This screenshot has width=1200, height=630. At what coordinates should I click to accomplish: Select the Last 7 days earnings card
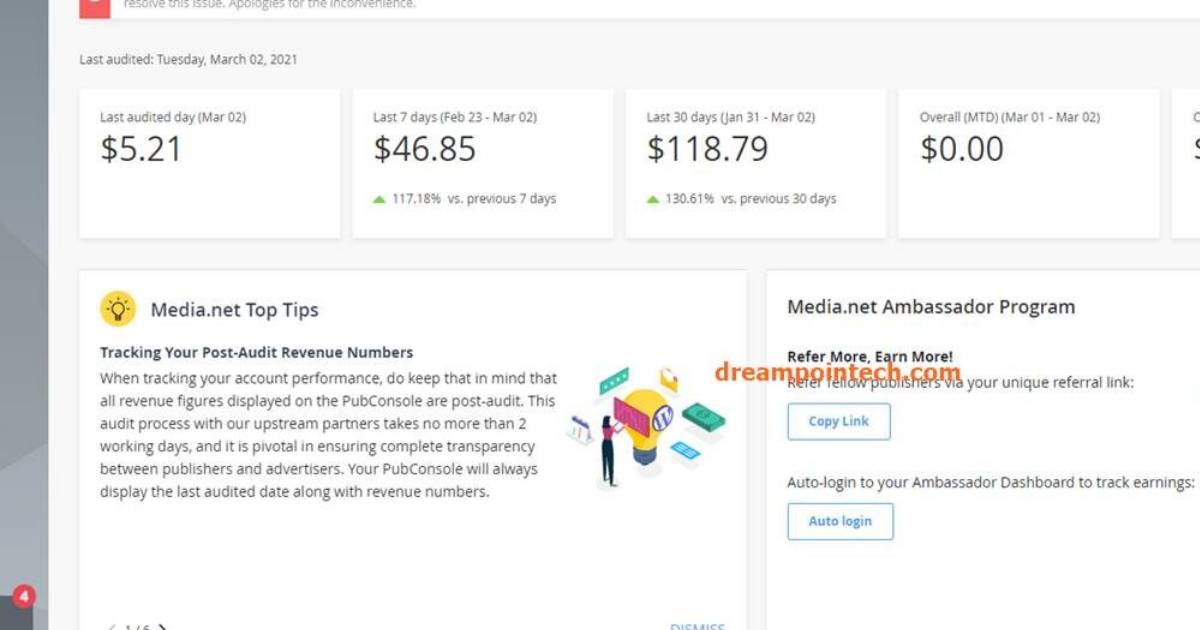tap(481, 160)
